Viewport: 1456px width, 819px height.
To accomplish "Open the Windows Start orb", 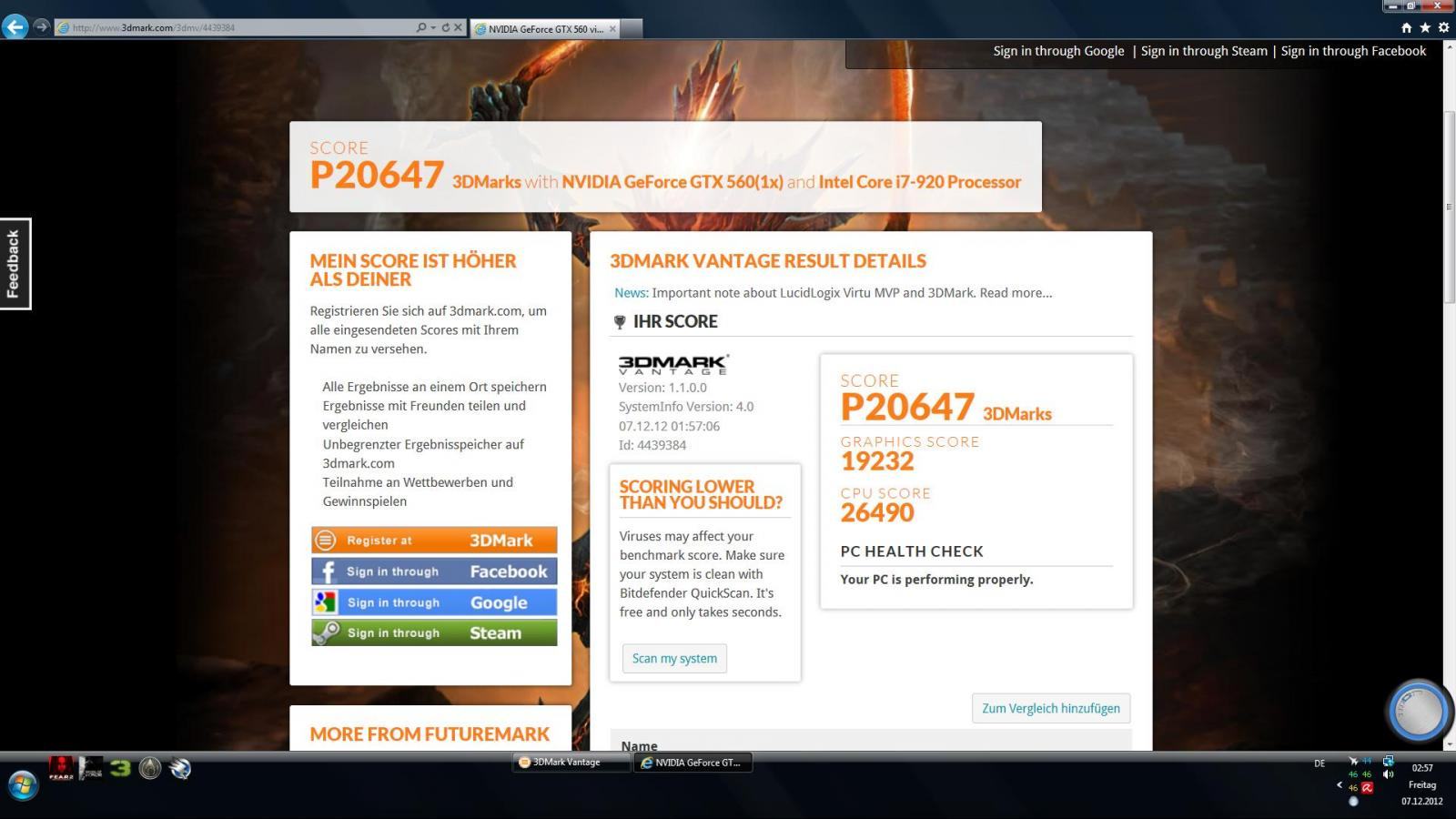I will point(23,784).
